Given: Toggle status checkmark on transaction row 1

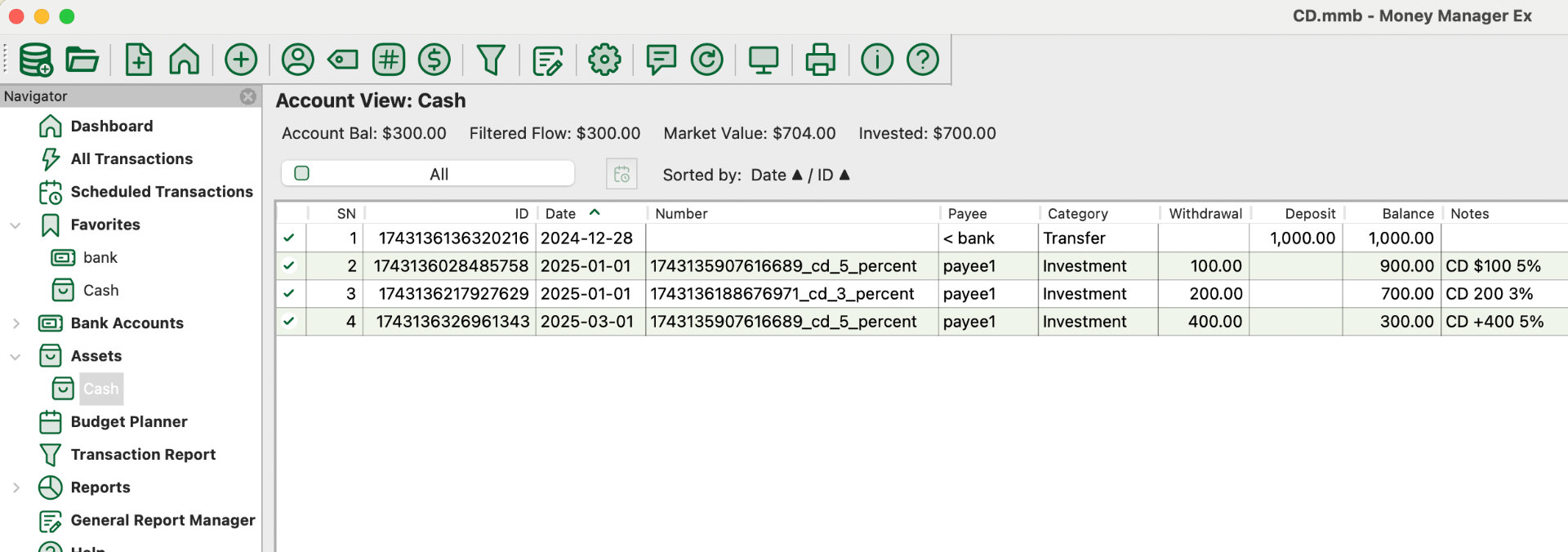Looking at the screenshot, I should (x=289, y=238).
